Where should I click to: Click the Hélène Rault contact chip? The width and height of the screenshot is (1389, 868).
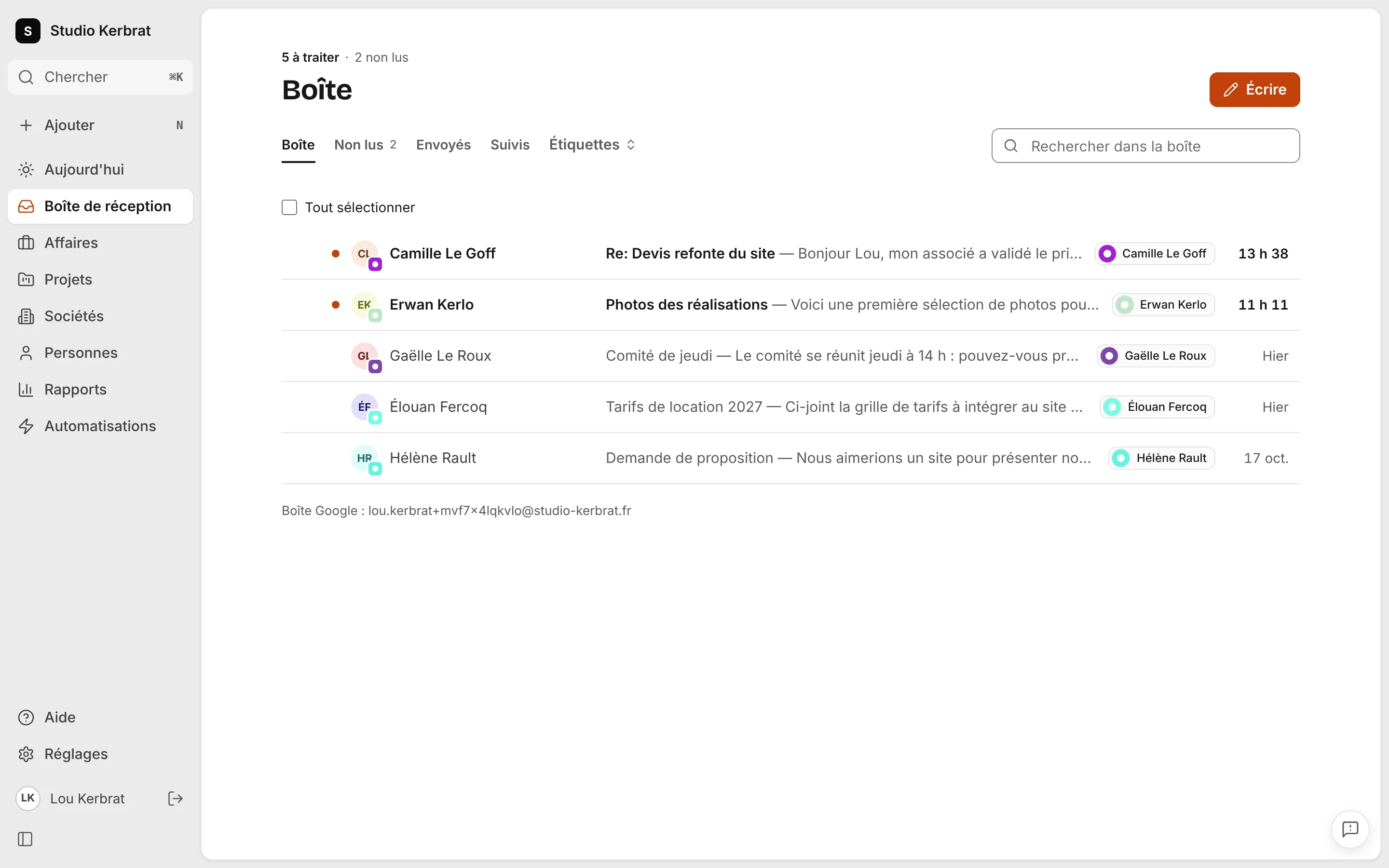1161,458
